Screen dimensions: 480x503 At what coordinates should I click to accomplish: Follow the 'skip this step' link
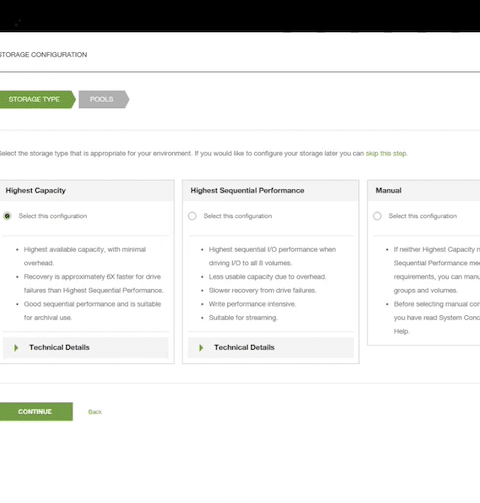386,153
